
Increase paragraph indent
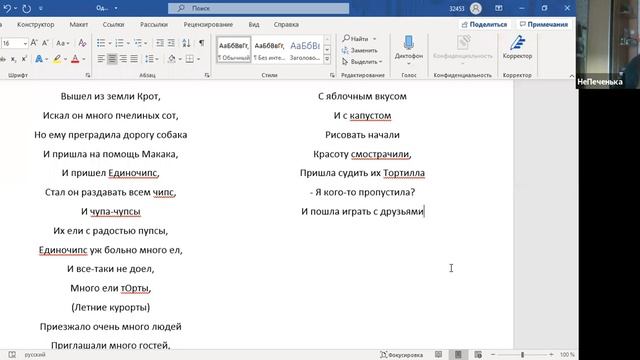coord(171,43)
